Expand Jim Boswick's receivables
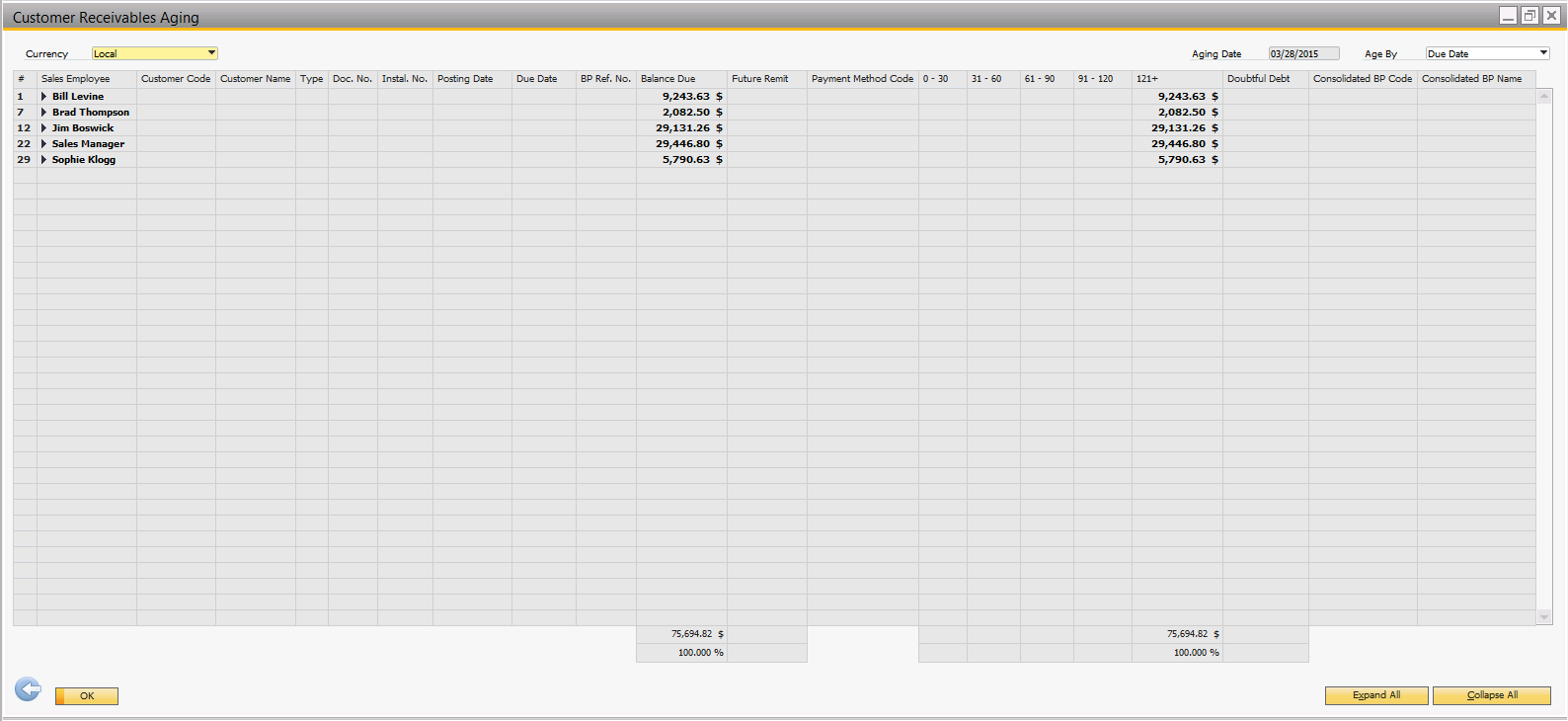The width and height of the screenshot is (1568, 721). [43, 128]
